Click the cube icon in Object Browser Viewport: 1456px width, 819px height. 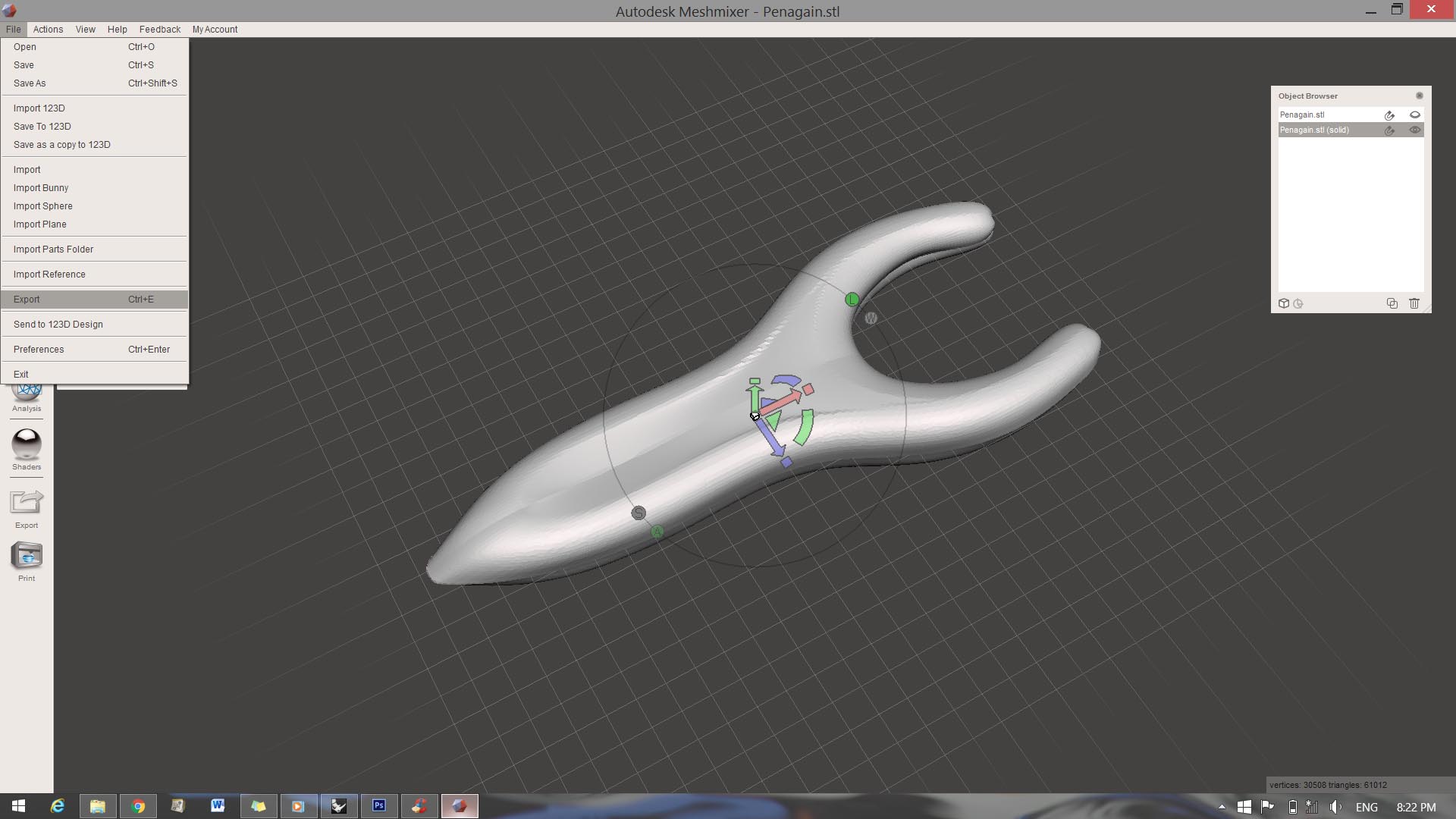[x=1283, y=303]
